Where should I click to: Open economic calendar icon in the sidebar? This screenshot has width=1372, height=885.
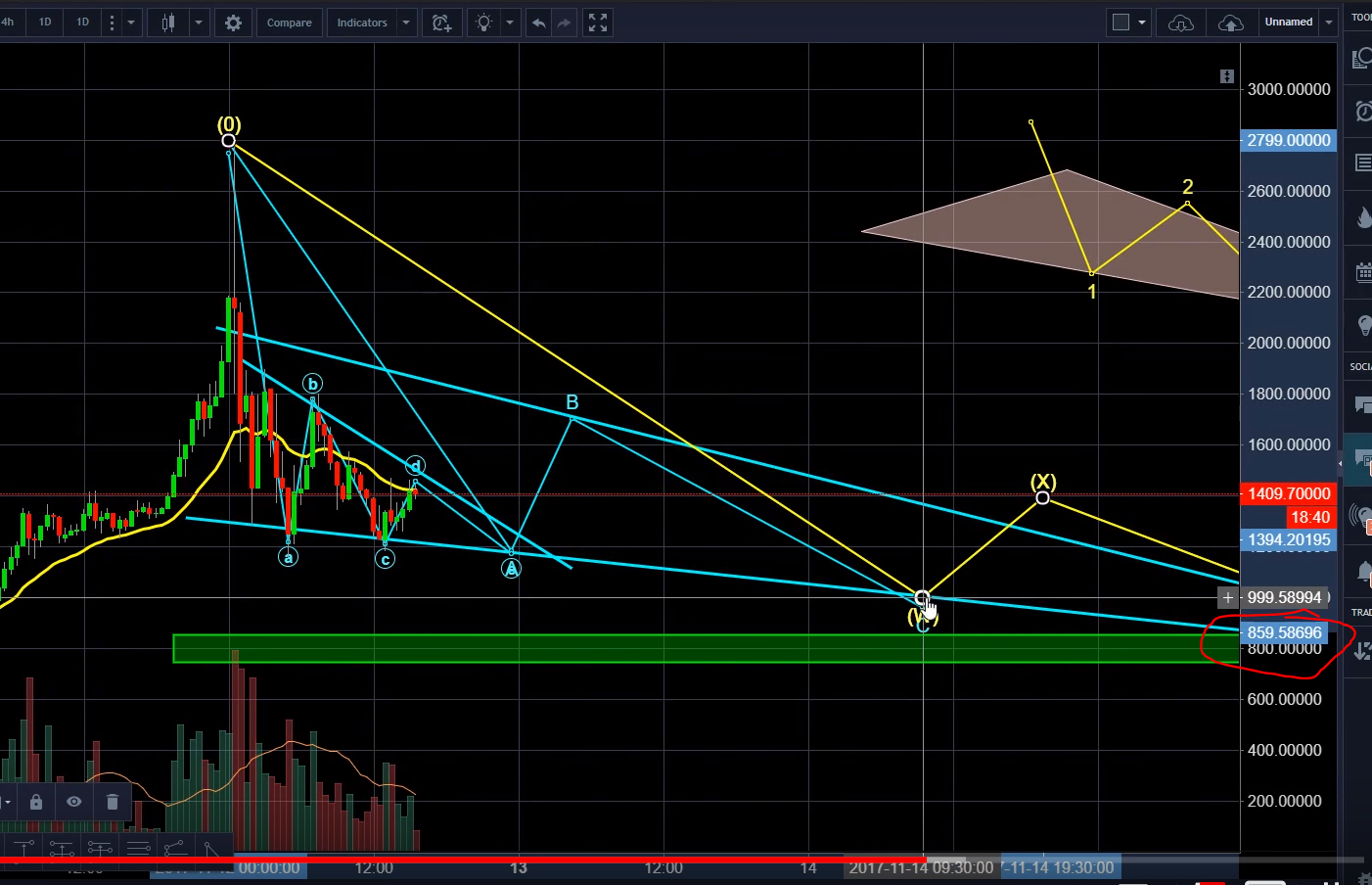point(1361,272)
